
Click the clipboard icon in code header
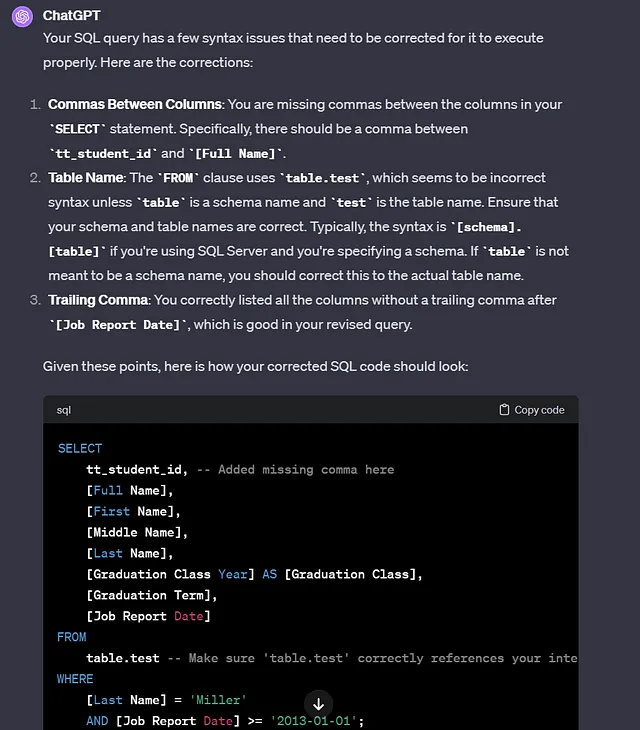coord(504,410)
